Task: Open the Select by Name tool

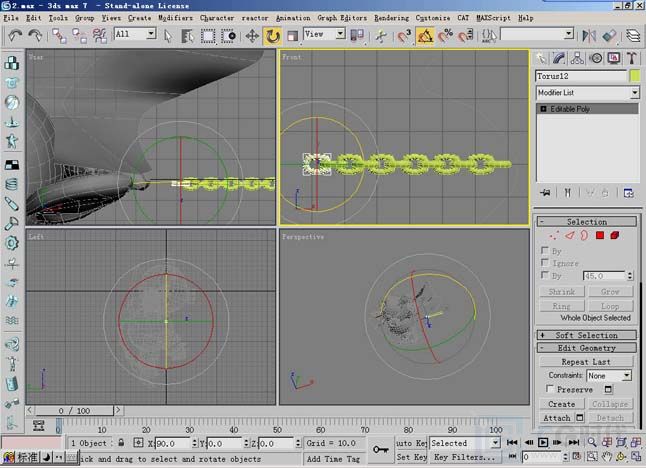Action: [x=187, y=36]
